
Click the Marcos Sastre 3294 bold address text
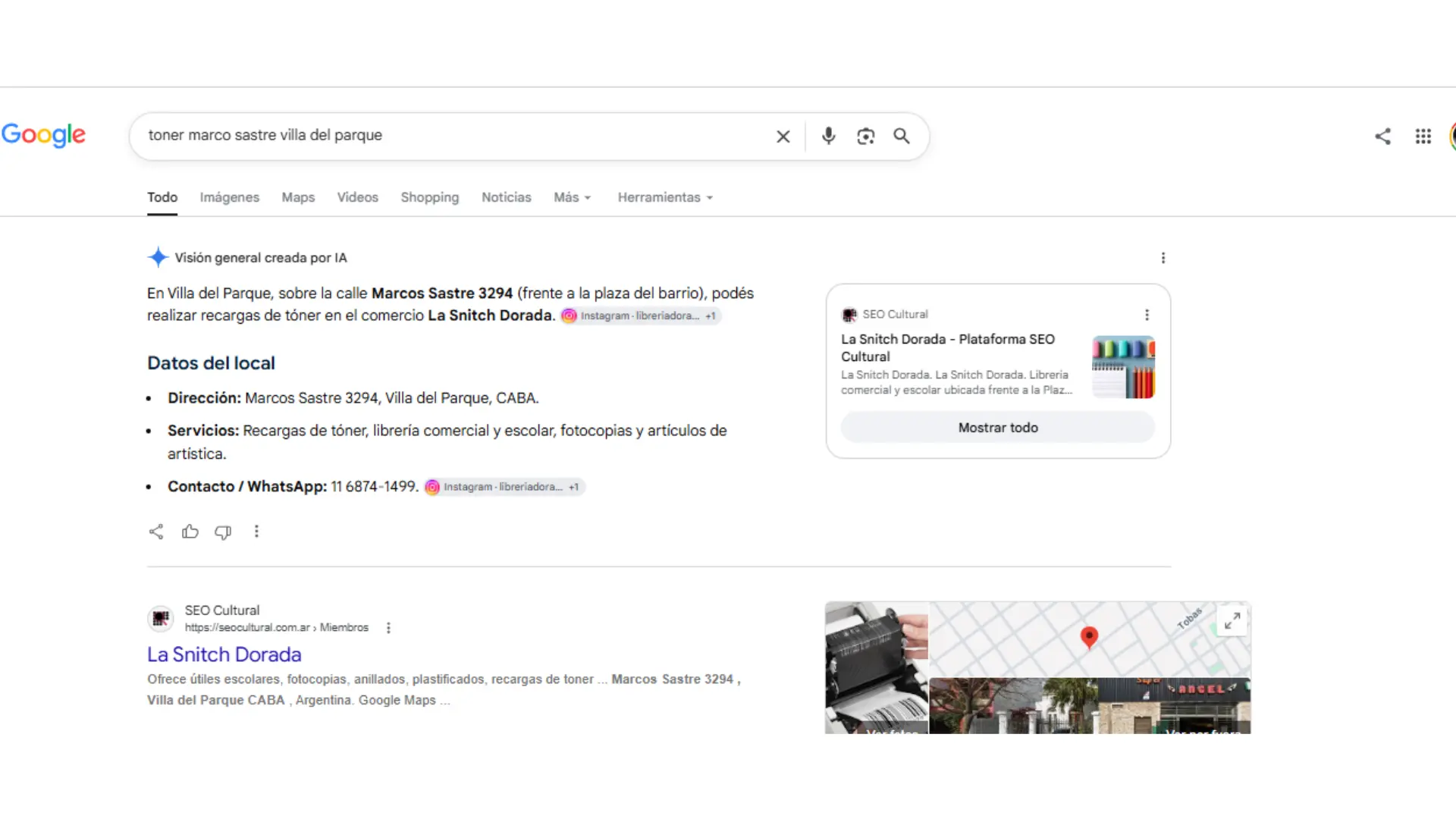click(x=442, y=293)
